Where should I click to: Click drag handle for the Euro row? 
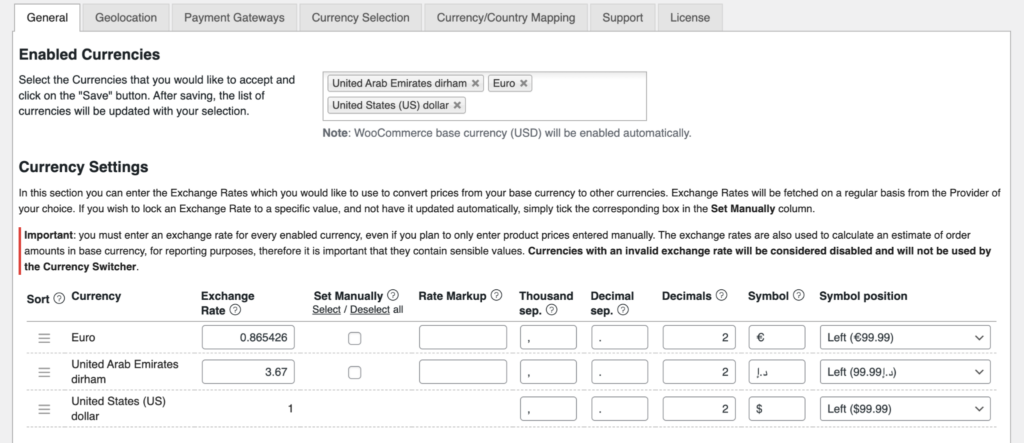tap(44, 339)
